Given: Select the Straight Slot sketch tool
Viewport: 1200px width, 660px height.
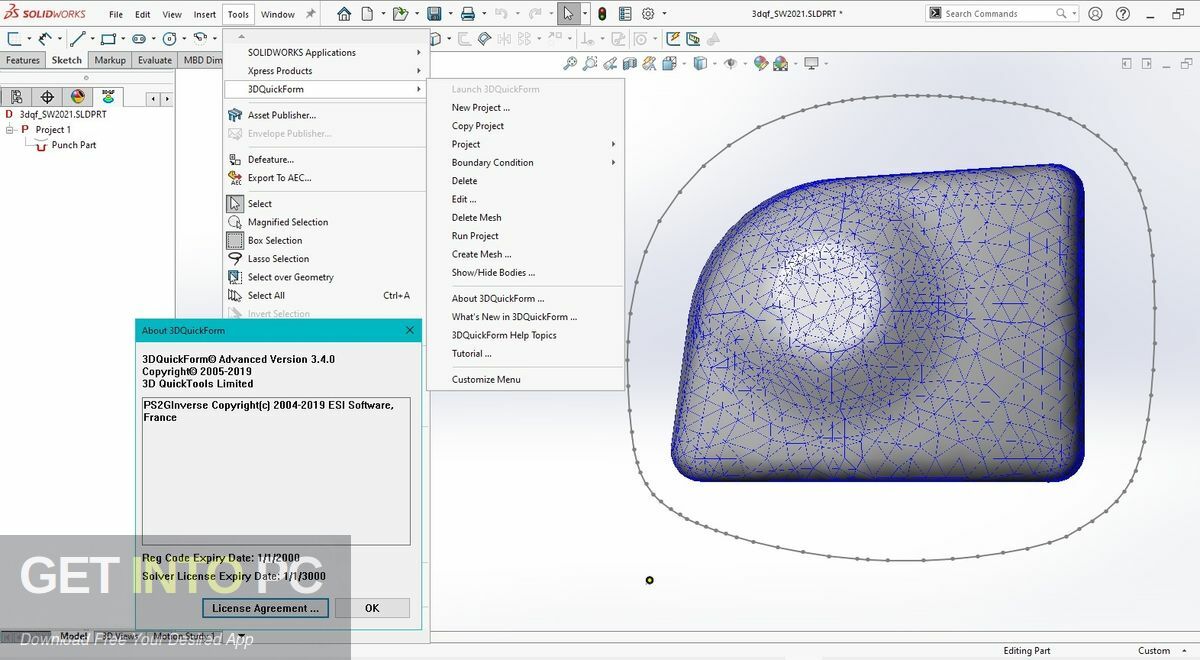Looking at the screenshot, I should pos(139,38).
